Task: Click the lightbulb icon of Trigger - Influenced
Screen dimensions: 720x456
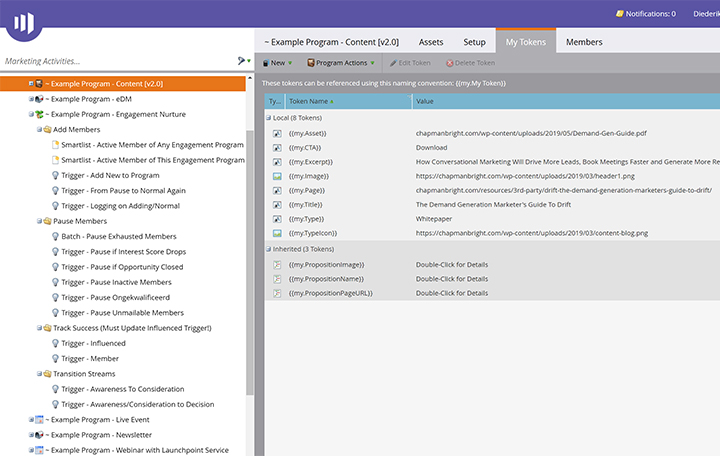Action: pyautogui.click(x=56, y=343)
